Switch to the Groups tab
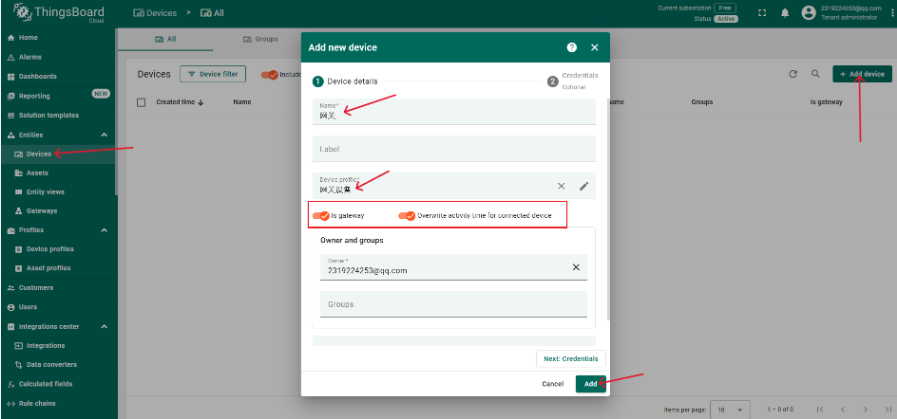Image resolution: width=897 pixels, height=419 pixels. [260, 39]
